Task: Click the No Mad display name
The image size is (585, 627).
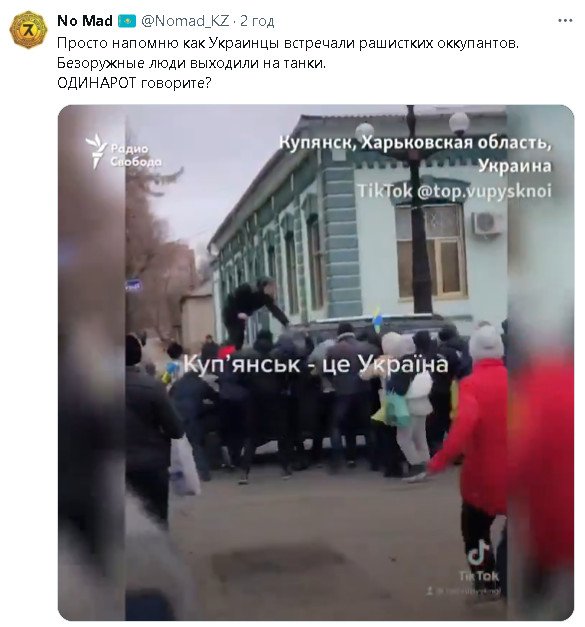Action: 85,21
